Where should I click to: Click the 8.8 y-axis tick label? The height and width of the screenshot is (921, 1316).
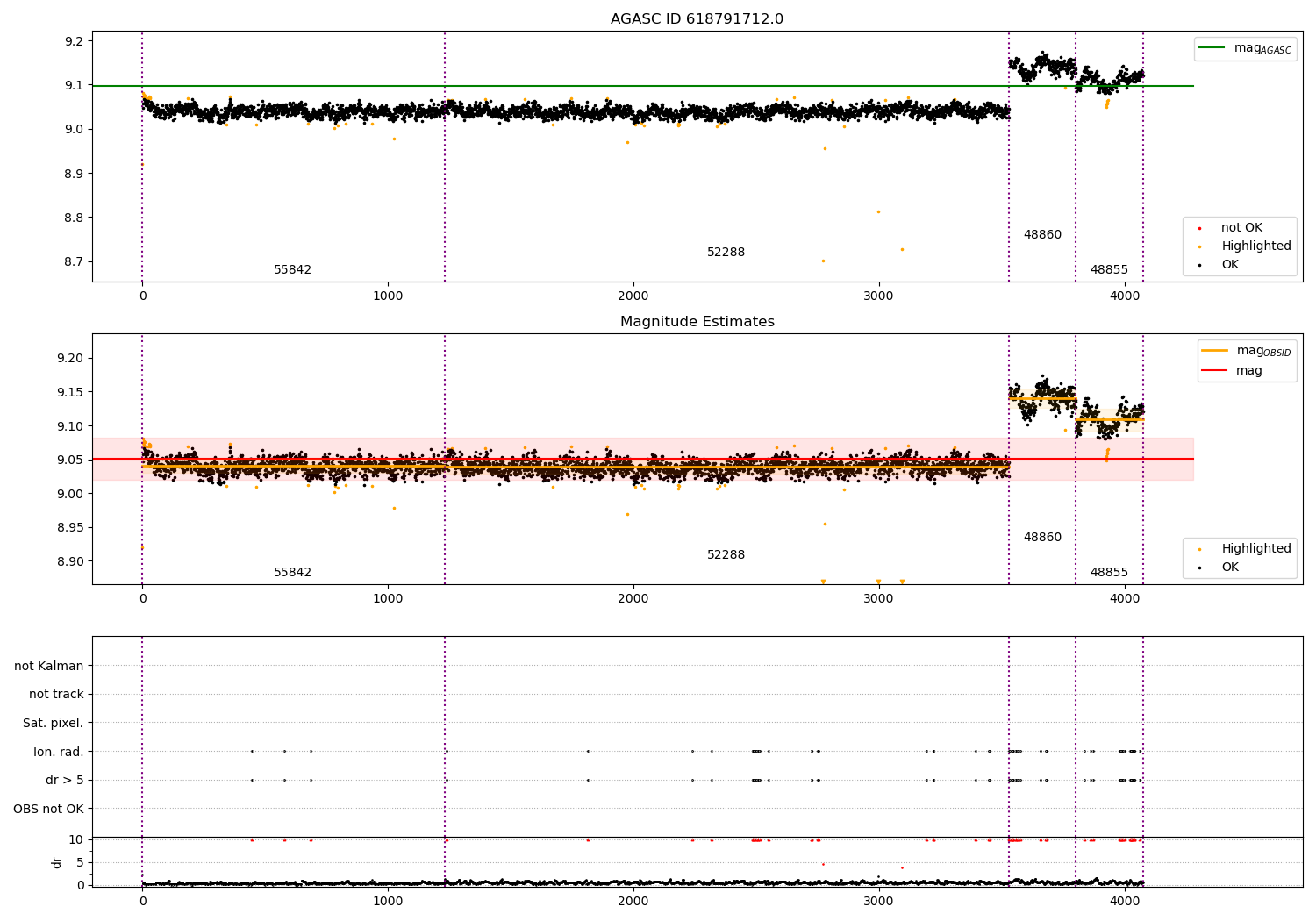pyautogui.click(x=74, y=218)
